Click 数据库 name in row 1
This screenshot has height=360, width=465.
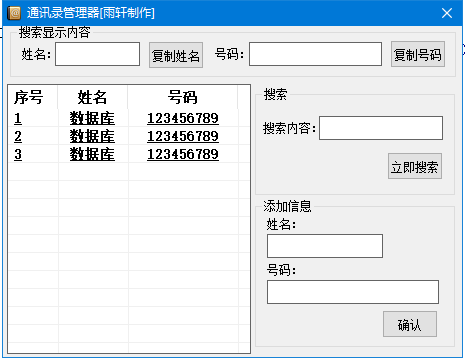[92, 118]
